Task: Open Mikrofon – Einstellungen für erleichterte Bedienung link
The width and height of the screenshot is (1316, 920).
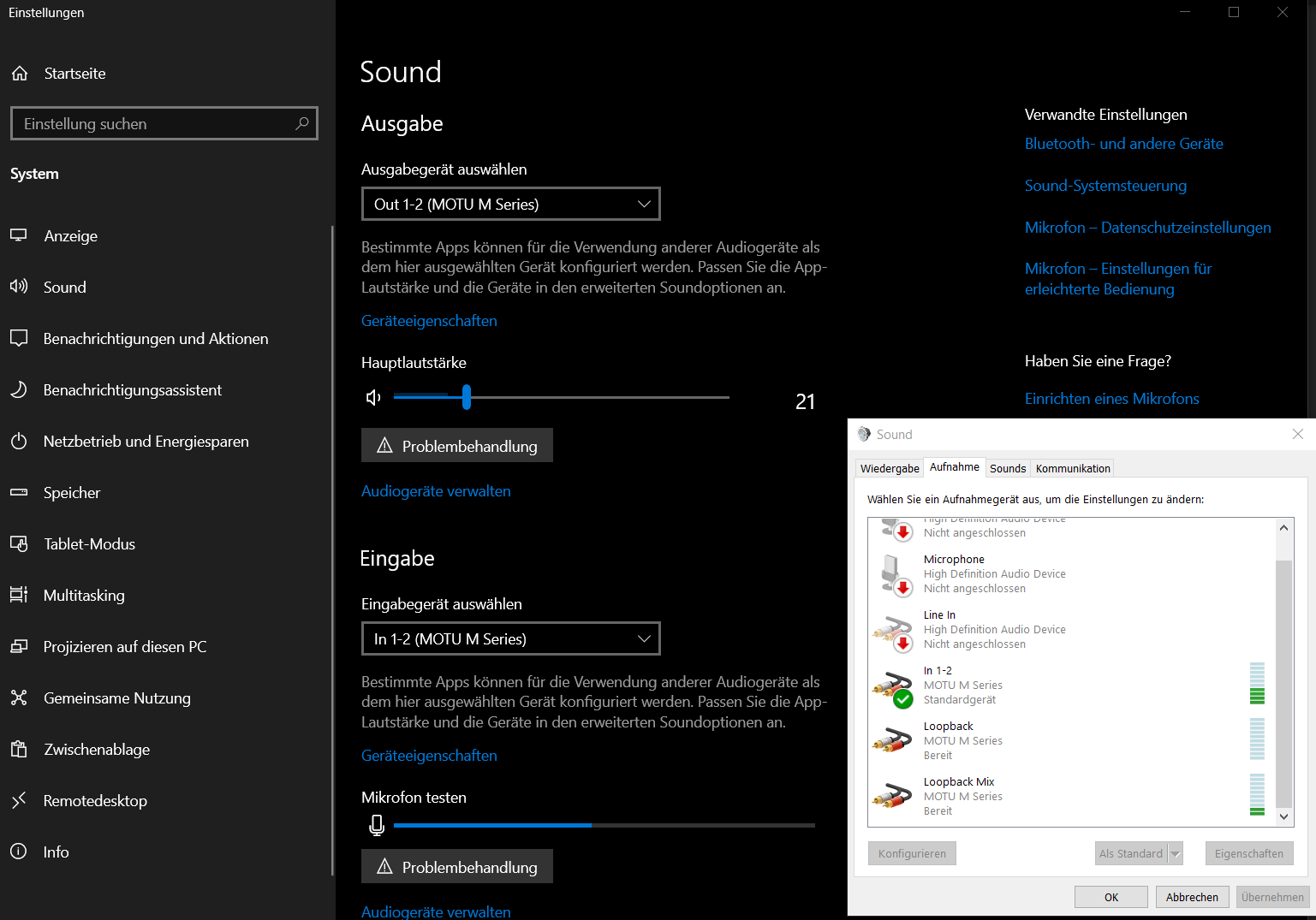Action: [1118, 279]
